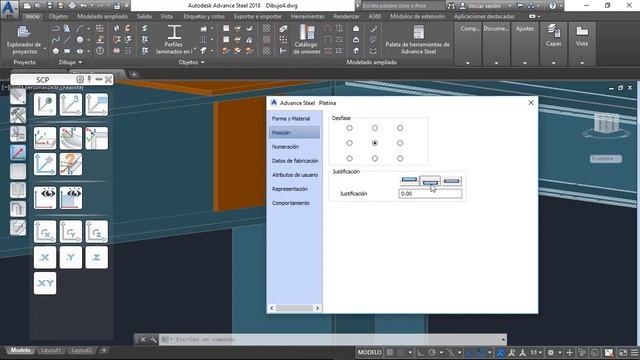Click the hammer and wrench tools icon
The image size is (640, 360).
18,116
